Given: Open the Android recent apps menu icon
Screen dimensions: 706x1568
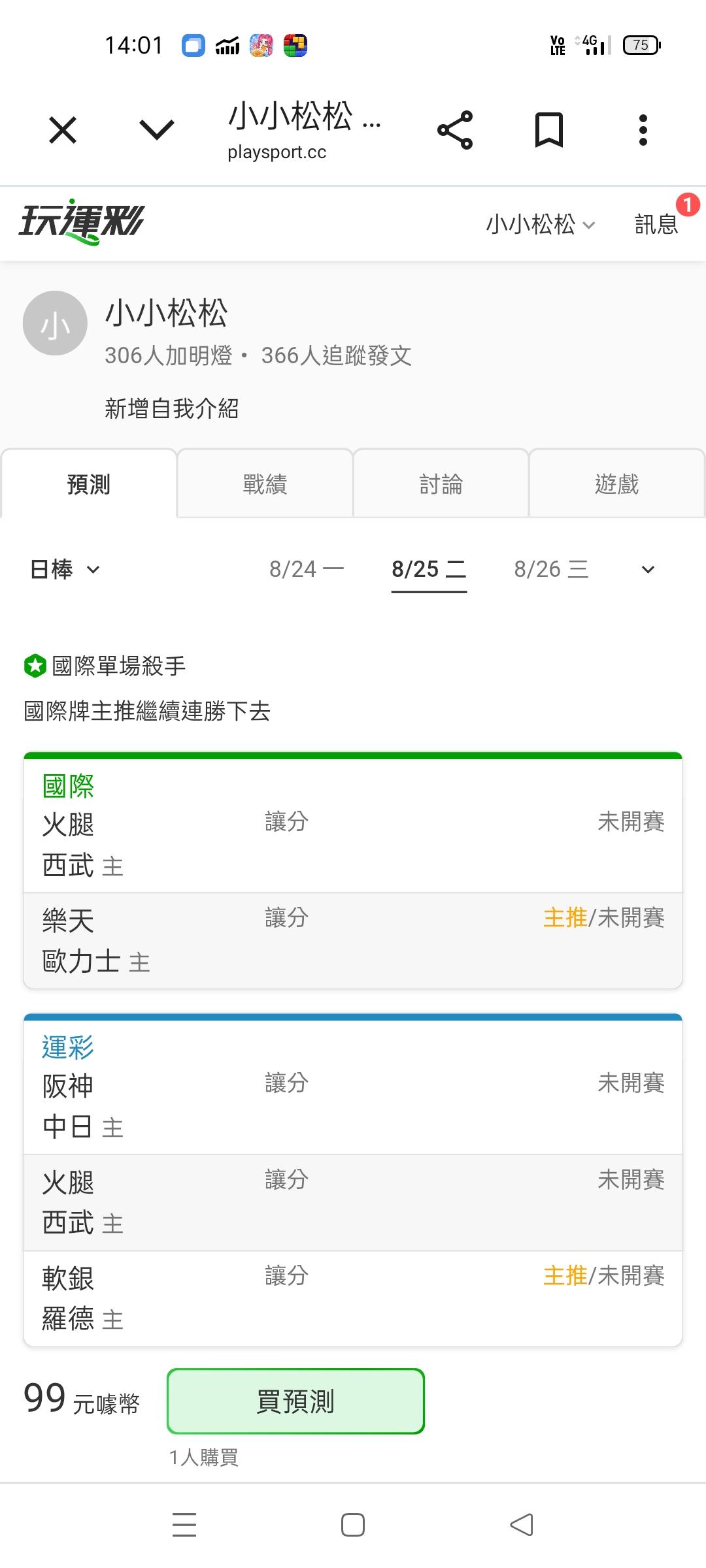Looking at the screenshot, I should pyautogui.click(x=184, y=1524).
